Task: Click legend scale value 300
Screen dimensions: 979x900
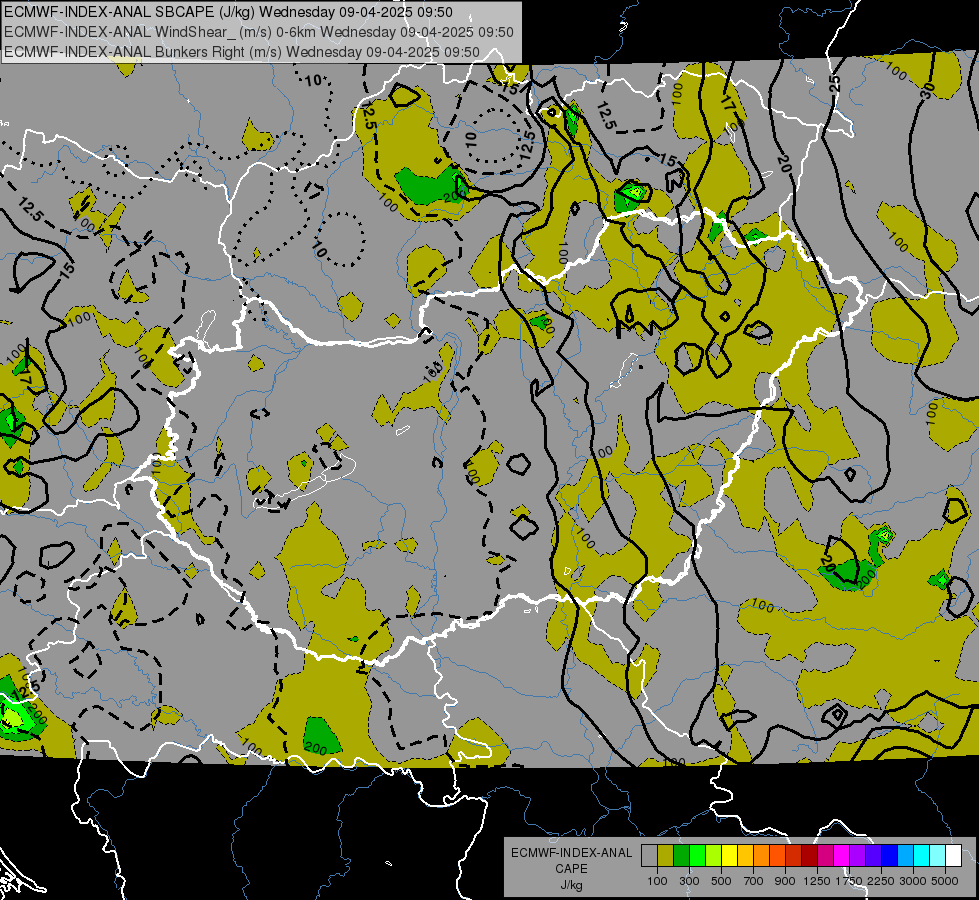Action: click(x=689, y=881)
